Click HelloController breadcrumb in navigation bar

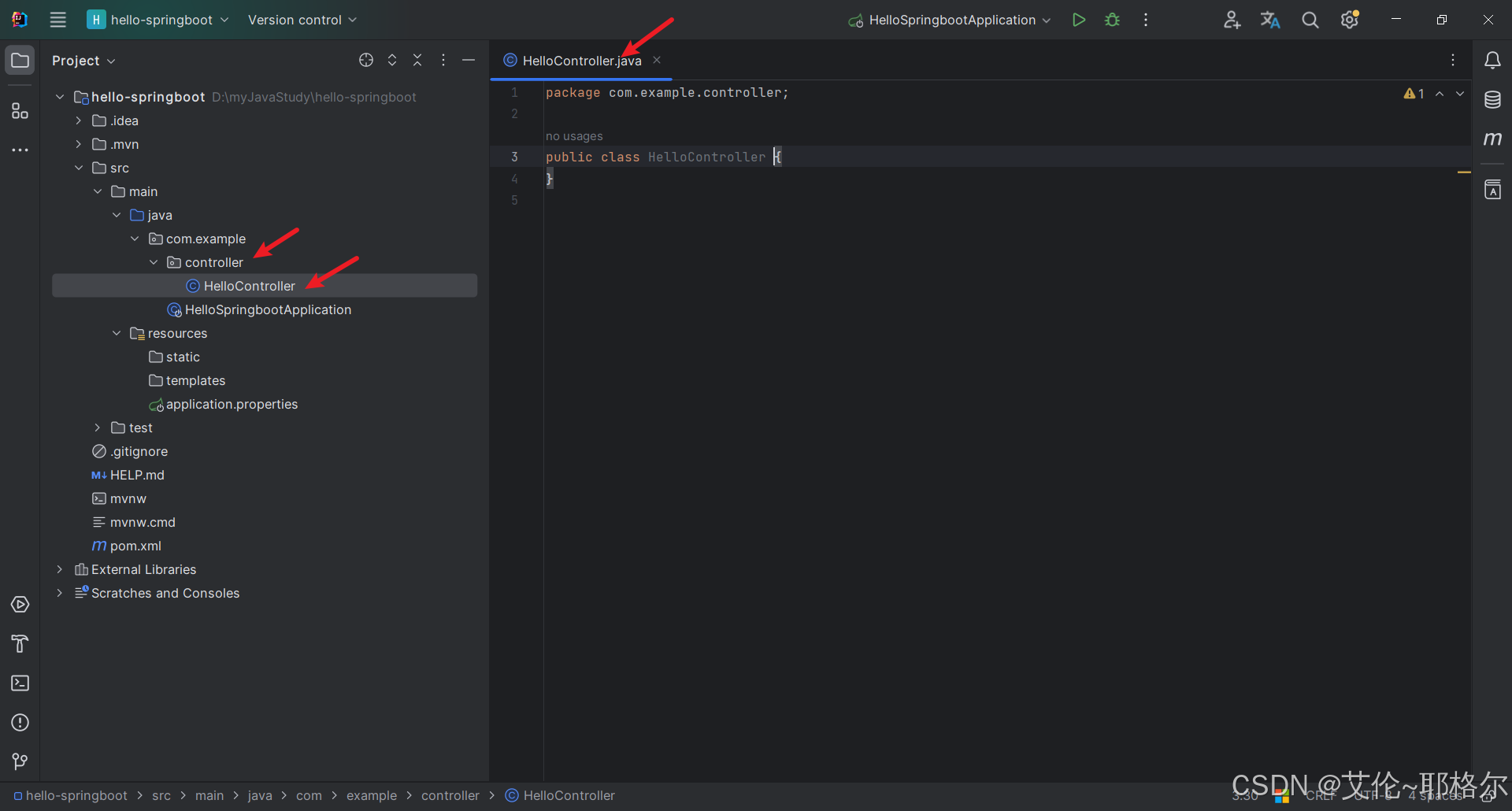[x=560, y=796]
